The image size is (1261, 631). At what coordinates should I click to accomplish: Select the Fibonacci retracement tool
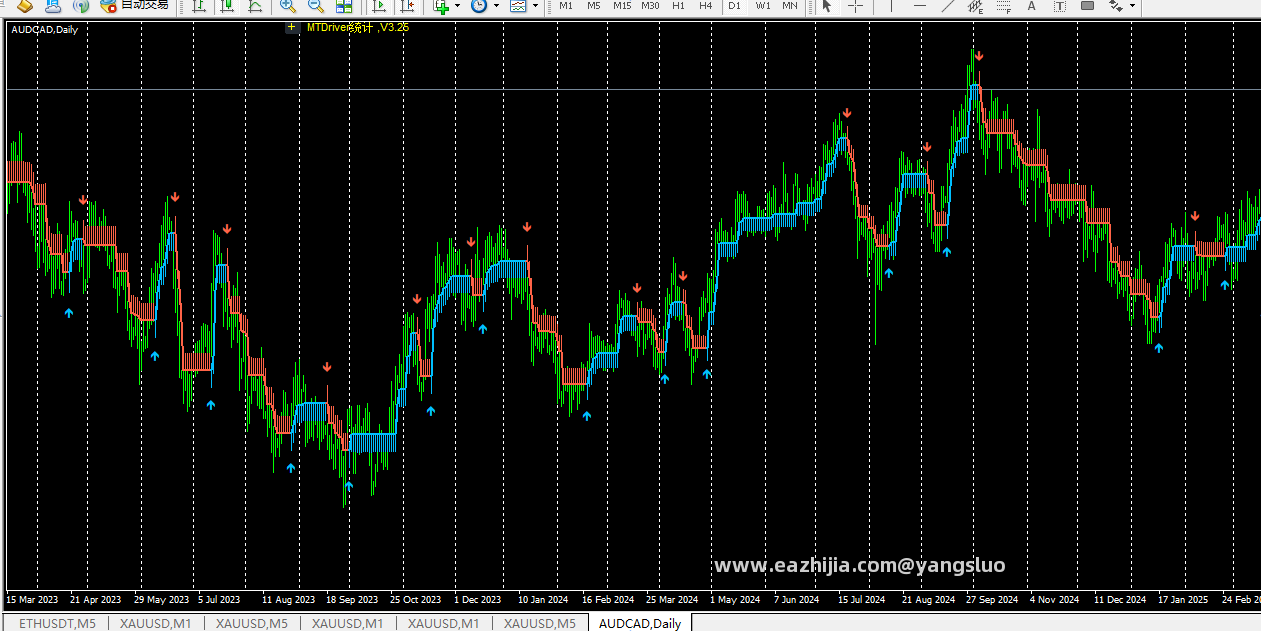point(1004,6)
